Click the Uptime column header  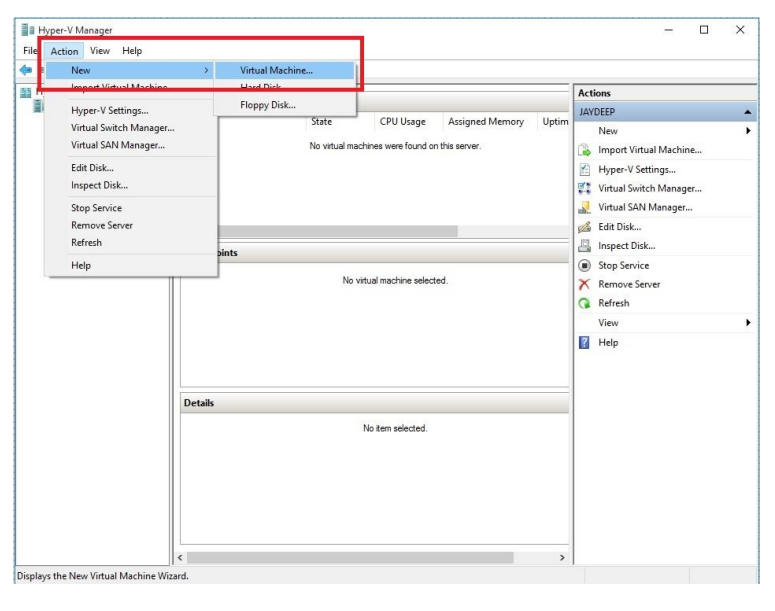(555, 122)
